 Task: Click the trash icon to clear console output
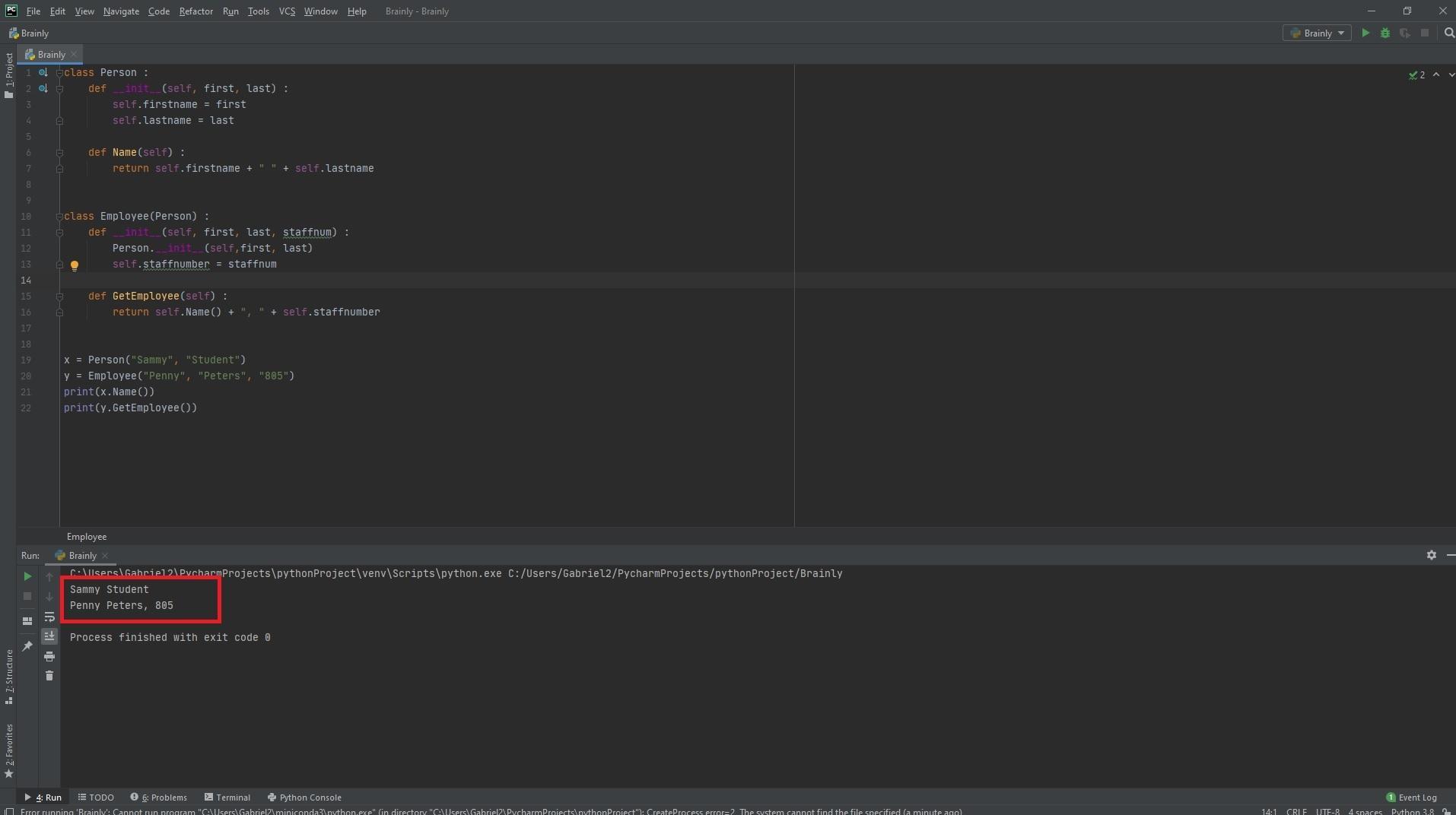click(49, 676)
